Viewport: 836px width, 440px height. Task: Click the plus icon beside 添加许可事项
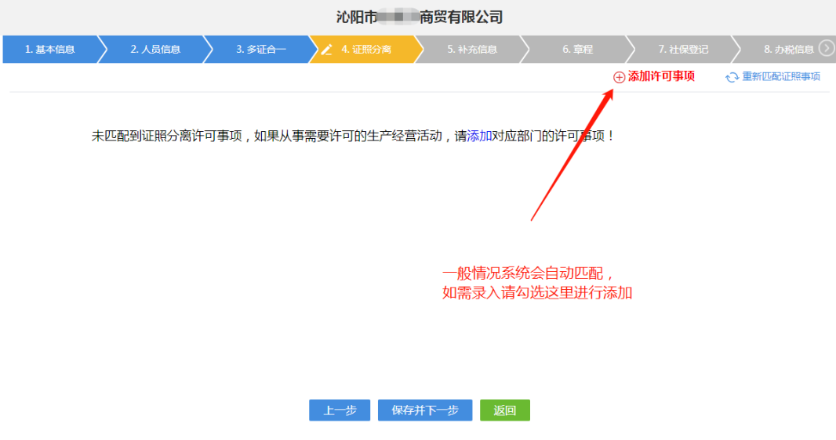pyautogui.click(x=619, y=77)
